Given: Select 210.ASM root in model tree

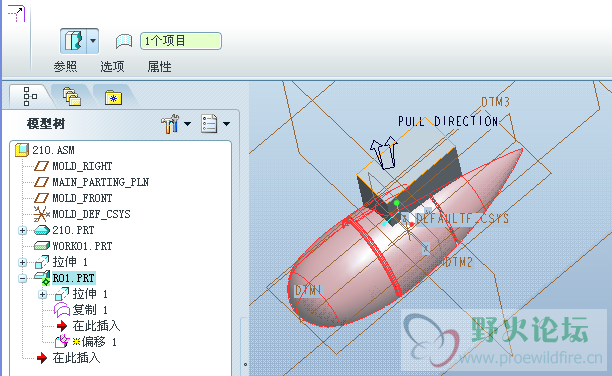Looking at the screenshot, I should 45,150.
